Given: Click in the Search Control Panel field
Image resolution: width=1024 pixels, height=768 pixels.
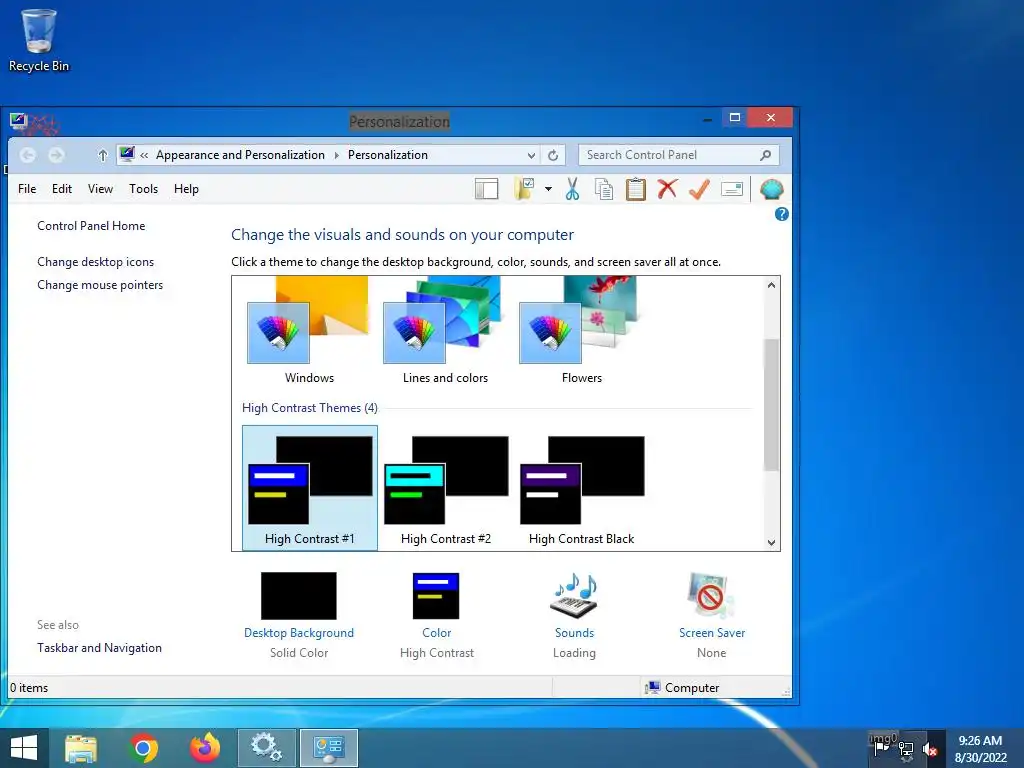Looking at the screenshot, I should click(679, 155).
